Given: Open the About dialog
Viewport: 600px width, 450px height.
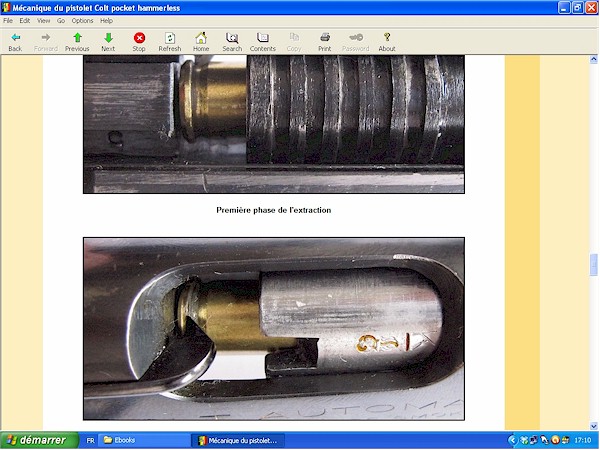Looking at the screenshot, I should point(387,42).
